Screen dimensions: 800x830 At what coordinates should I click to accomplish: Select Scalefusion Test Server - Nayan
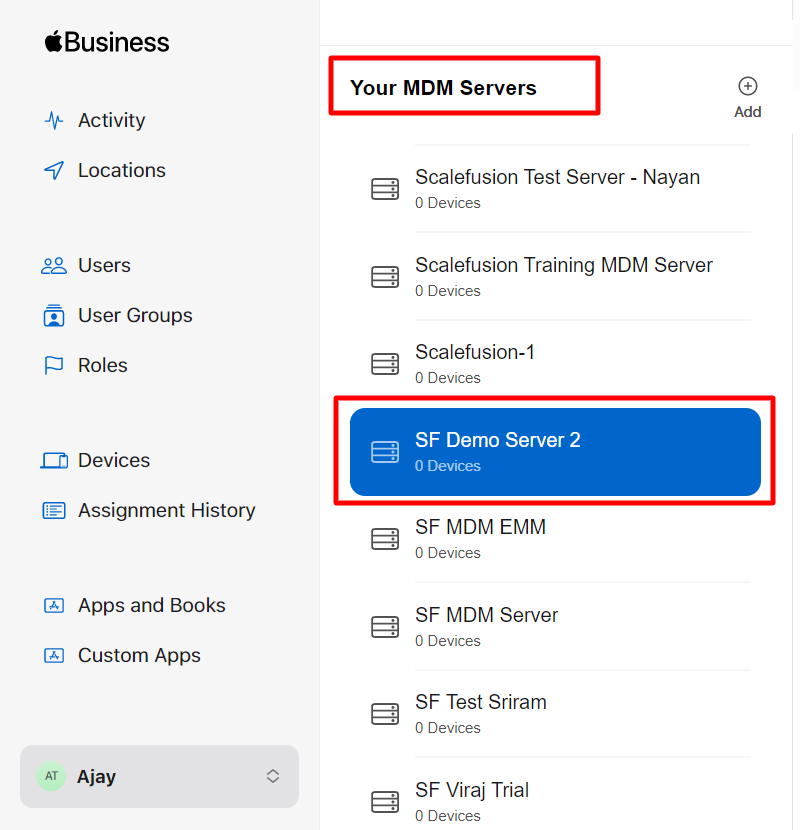tap(558, 177)
